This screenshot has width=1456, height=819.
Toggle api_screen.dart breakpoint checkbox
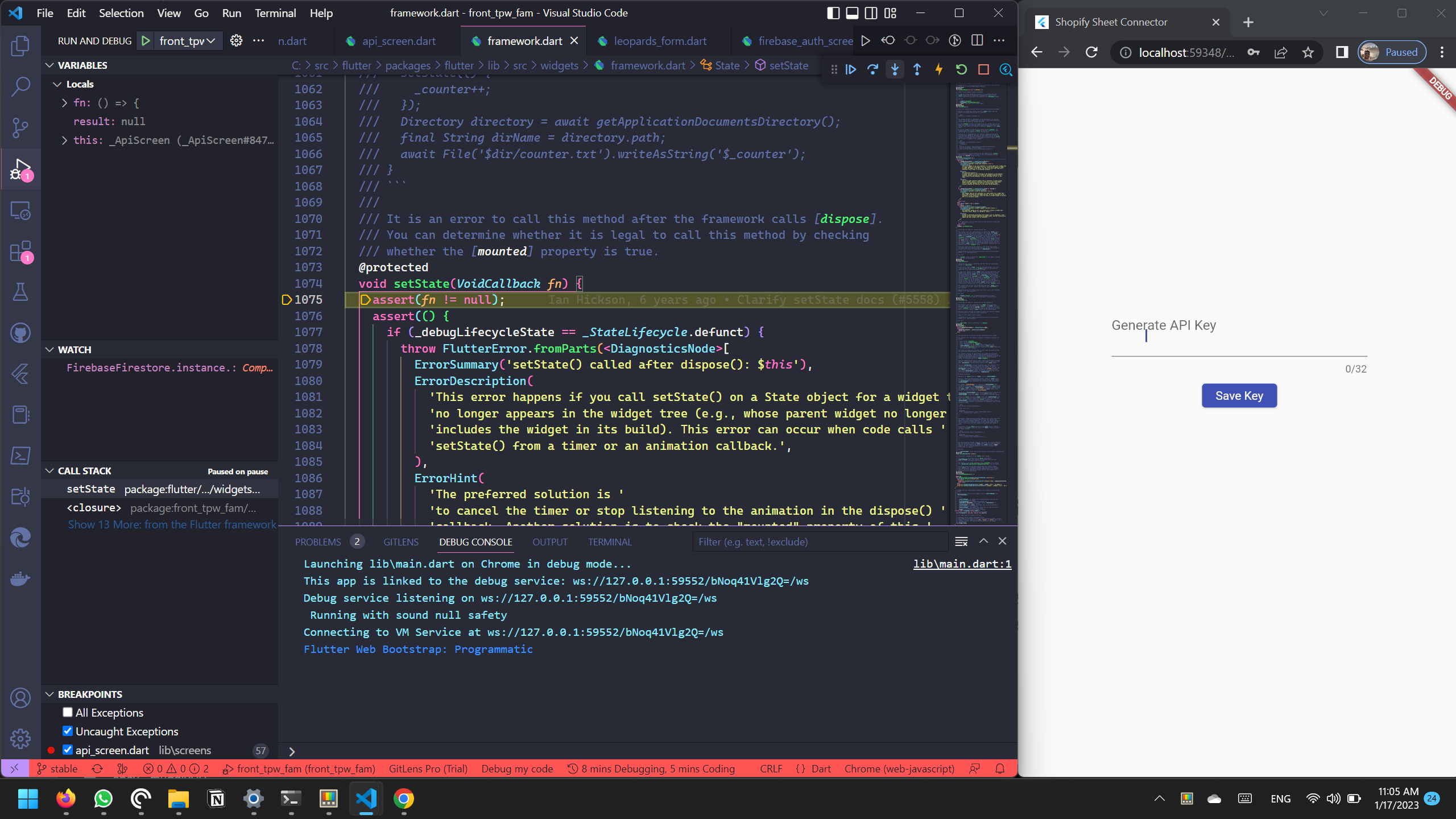68,750
